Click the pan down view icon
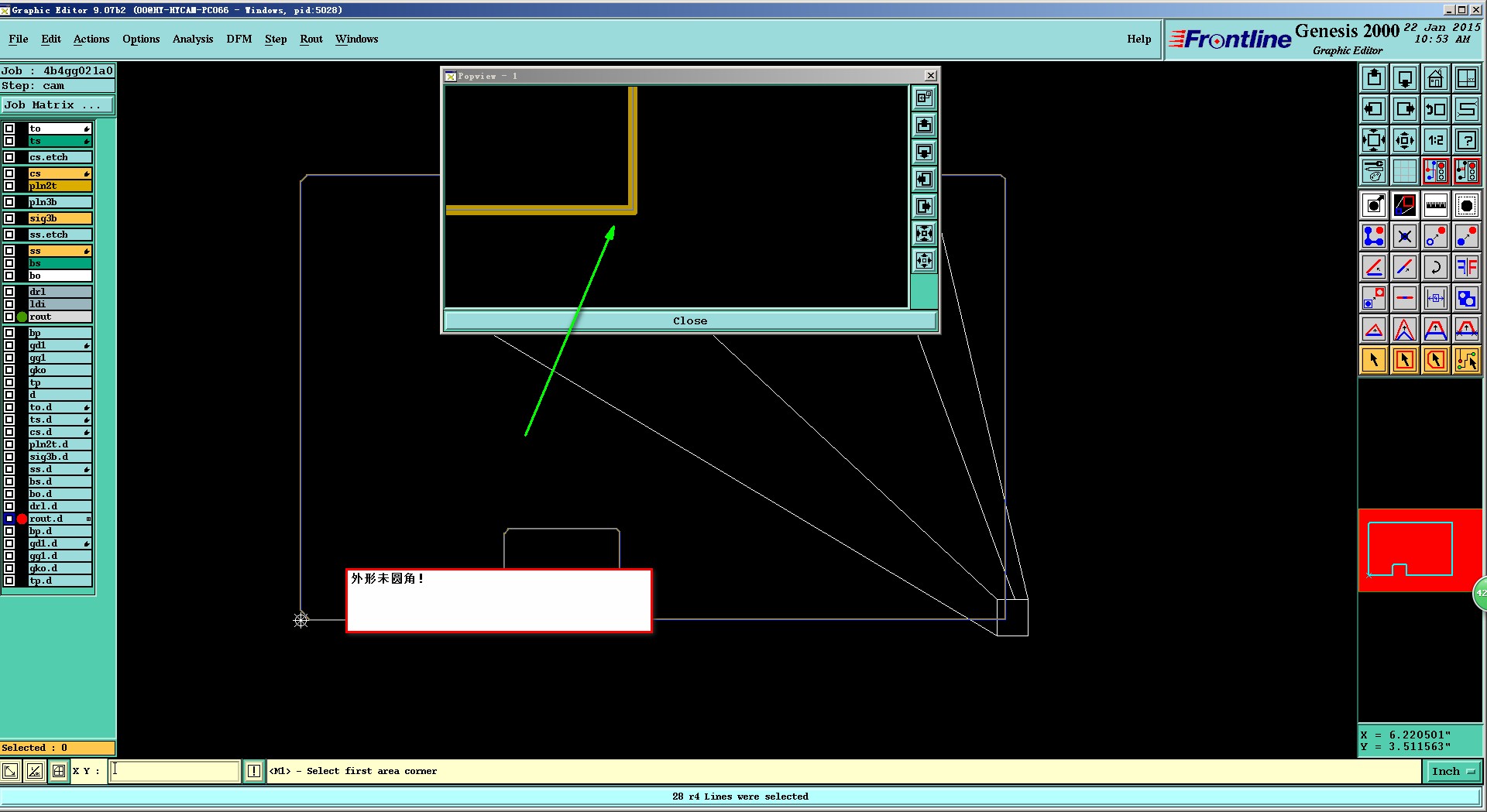This screenshot has width=1487, height=812. 1405,78
